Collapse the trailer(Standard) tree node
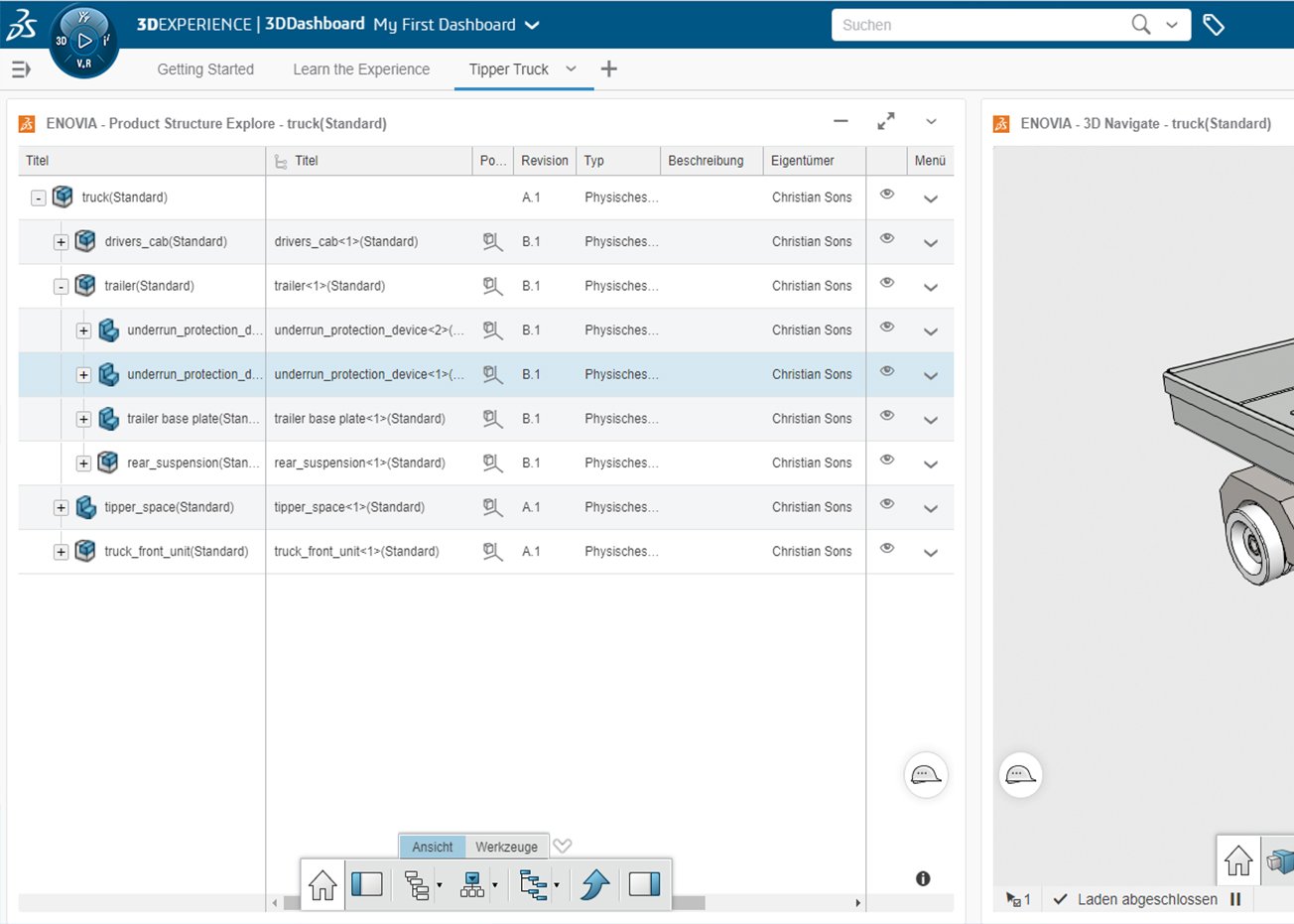 61,287
